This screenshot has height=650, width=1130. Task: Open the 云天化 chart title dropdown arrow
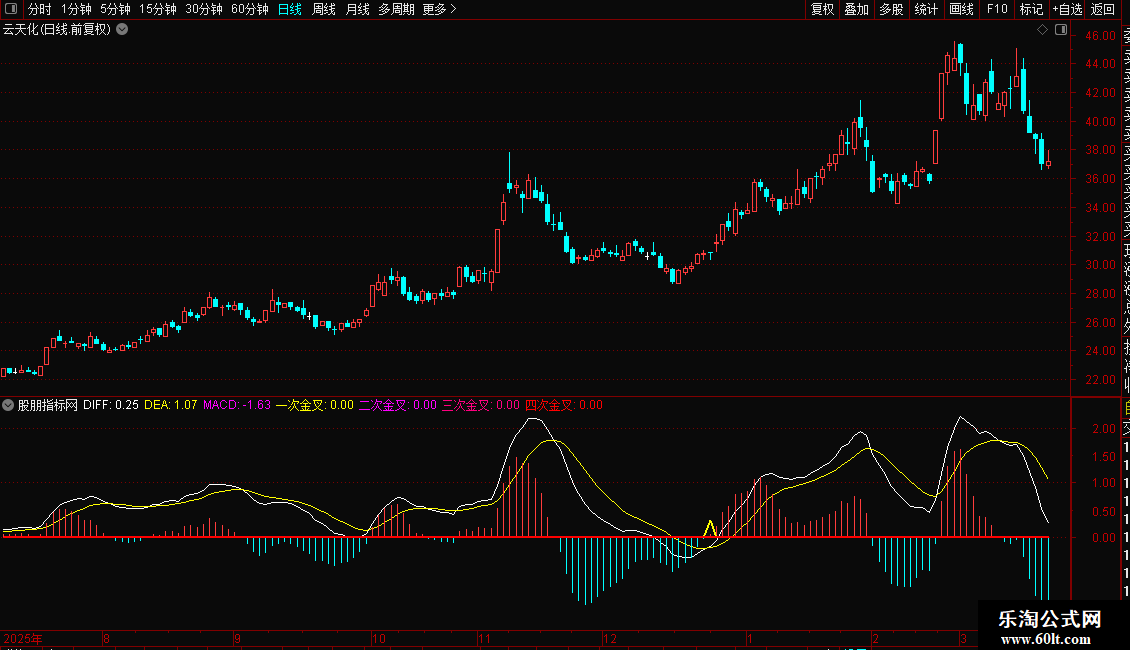(122, 29)
